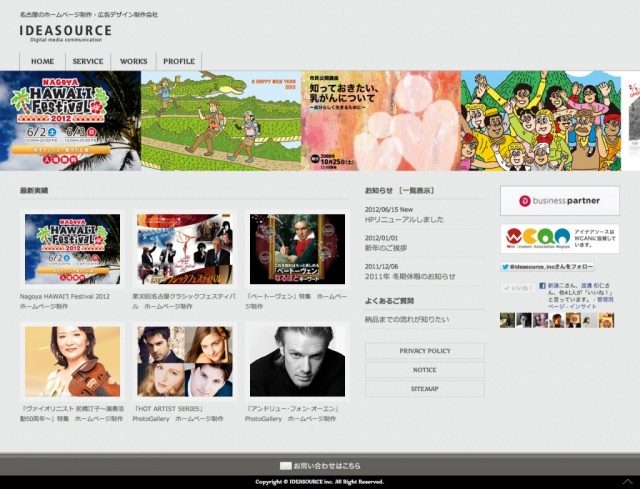Viewport: 640px width, 489px height.
Task: Click the envelope contact icon in the footer
Action: point(285,466)
